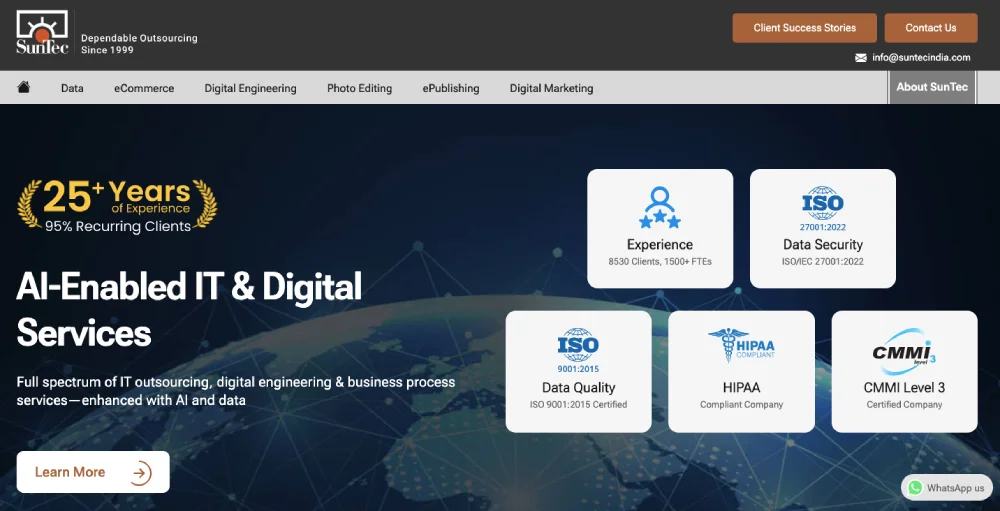Select the Data Security card

823,228
